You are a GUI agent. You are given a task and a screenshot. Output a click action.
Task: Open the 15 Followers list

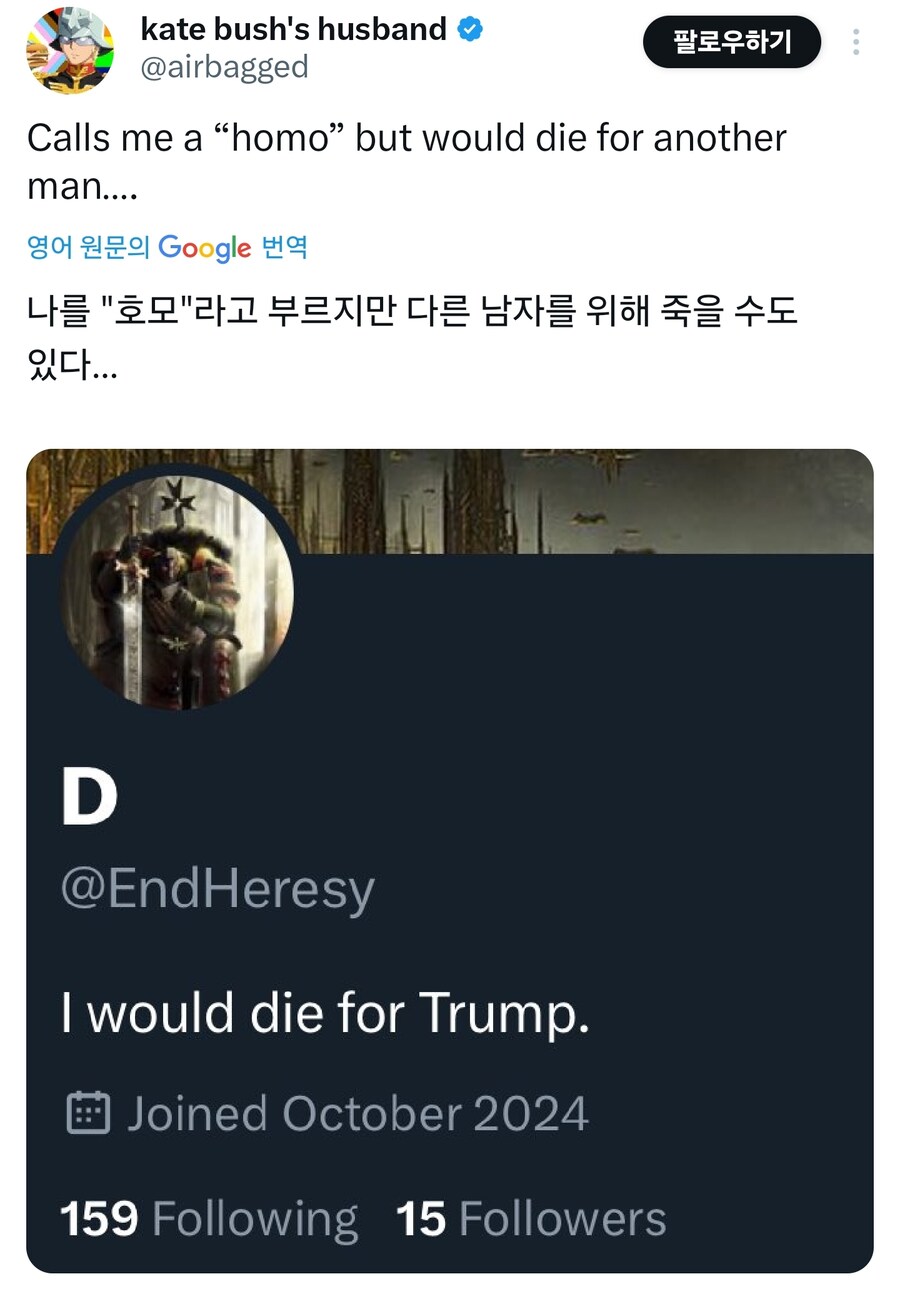[531, 1218]
